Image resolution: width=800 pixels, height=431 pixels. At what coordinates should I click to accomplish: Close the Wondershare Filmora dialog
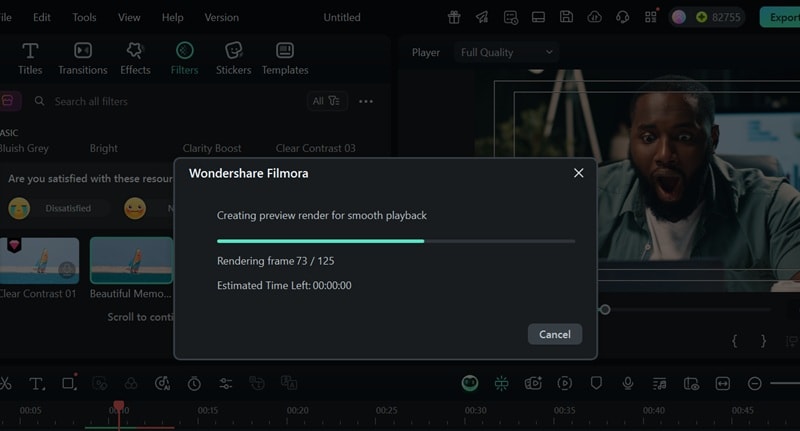(578, 173)
